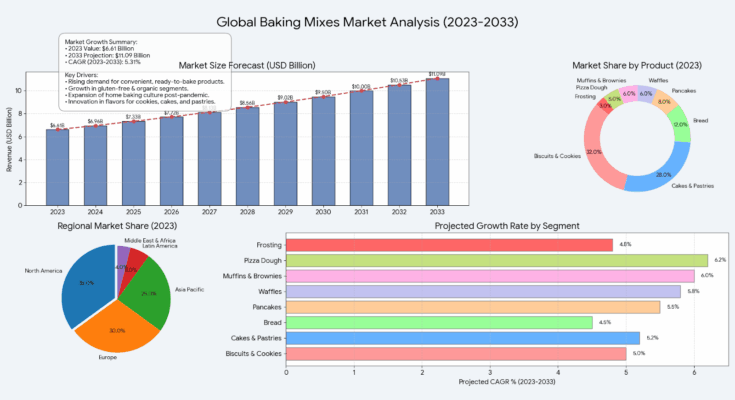Viewport: 735px width, 400px height.
Task: Select the North America pie slice
Action: pos(86,286)
